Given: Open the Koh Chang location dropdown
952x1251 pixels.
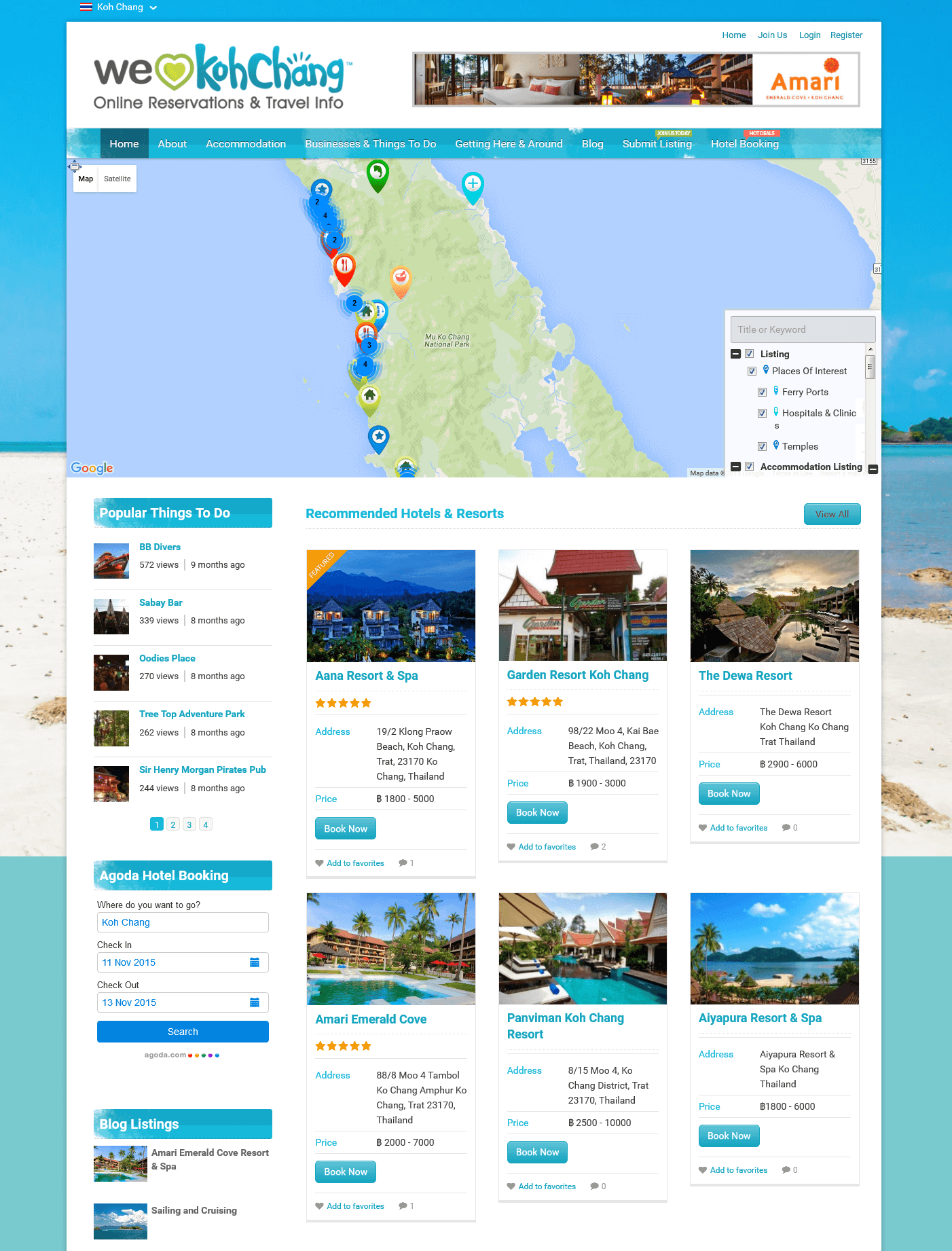Looking at the screenshot, I should 118,7.
